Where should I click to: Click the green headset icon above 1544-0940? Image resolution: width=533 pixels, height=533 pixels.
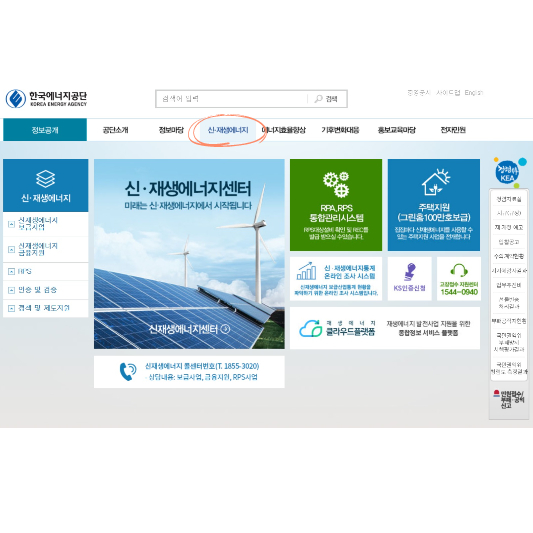459,271
